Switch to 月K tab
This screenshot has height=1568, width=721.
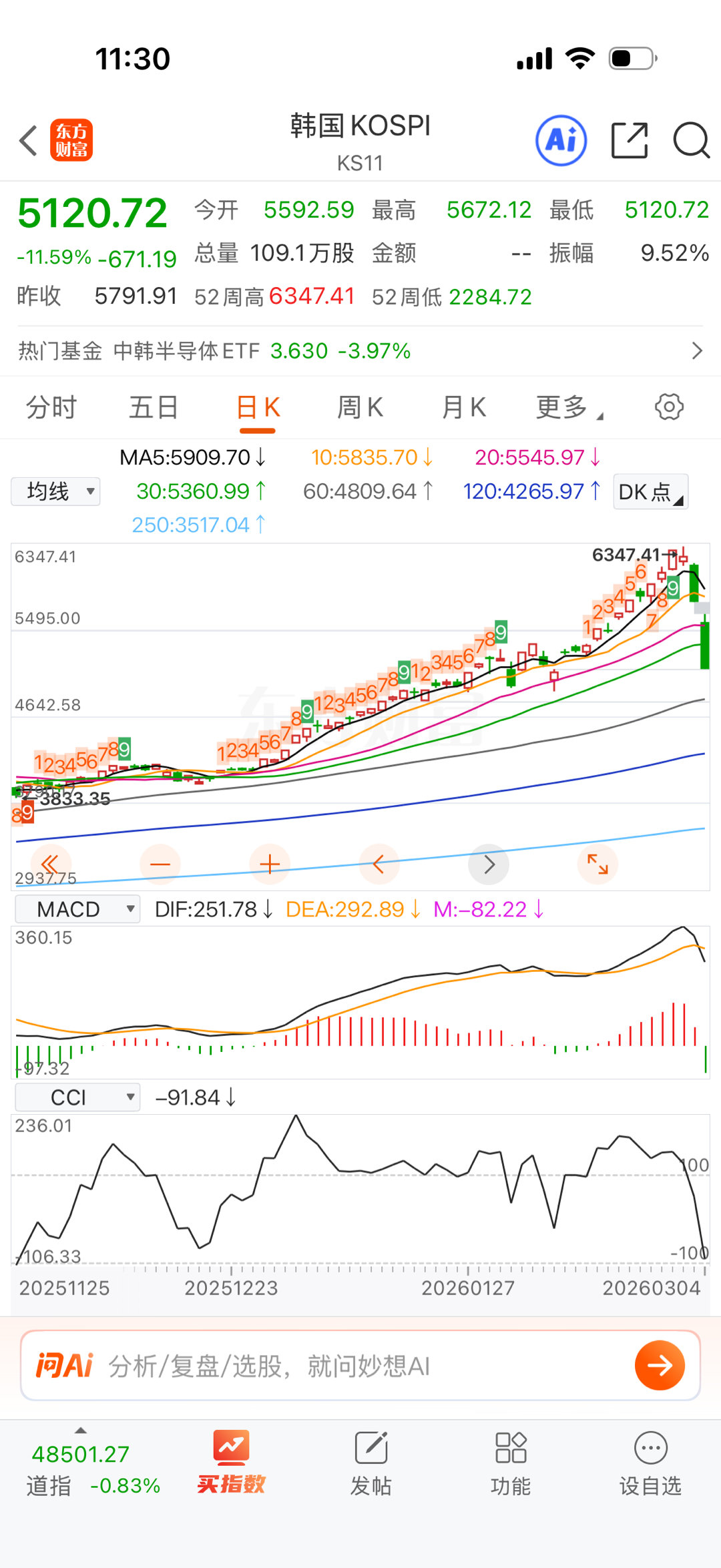(463, 407)
